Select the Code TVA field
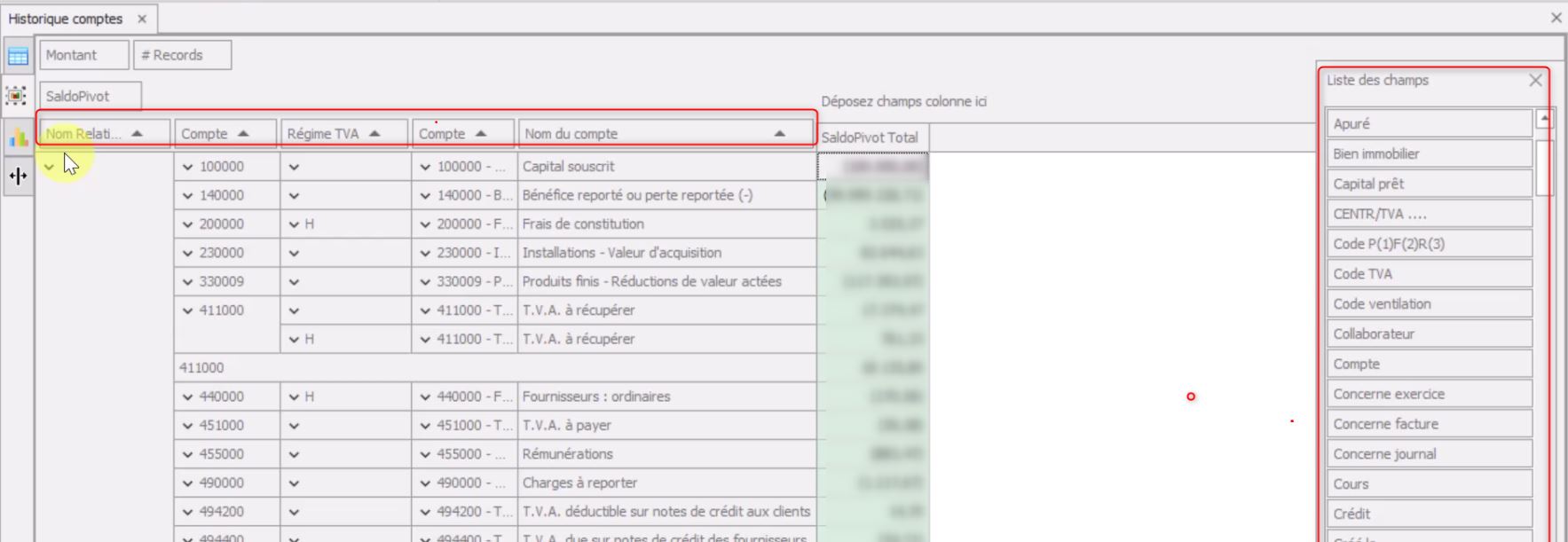The width and height of the screenshot is (1568, 542). (x=1430, y=274)
